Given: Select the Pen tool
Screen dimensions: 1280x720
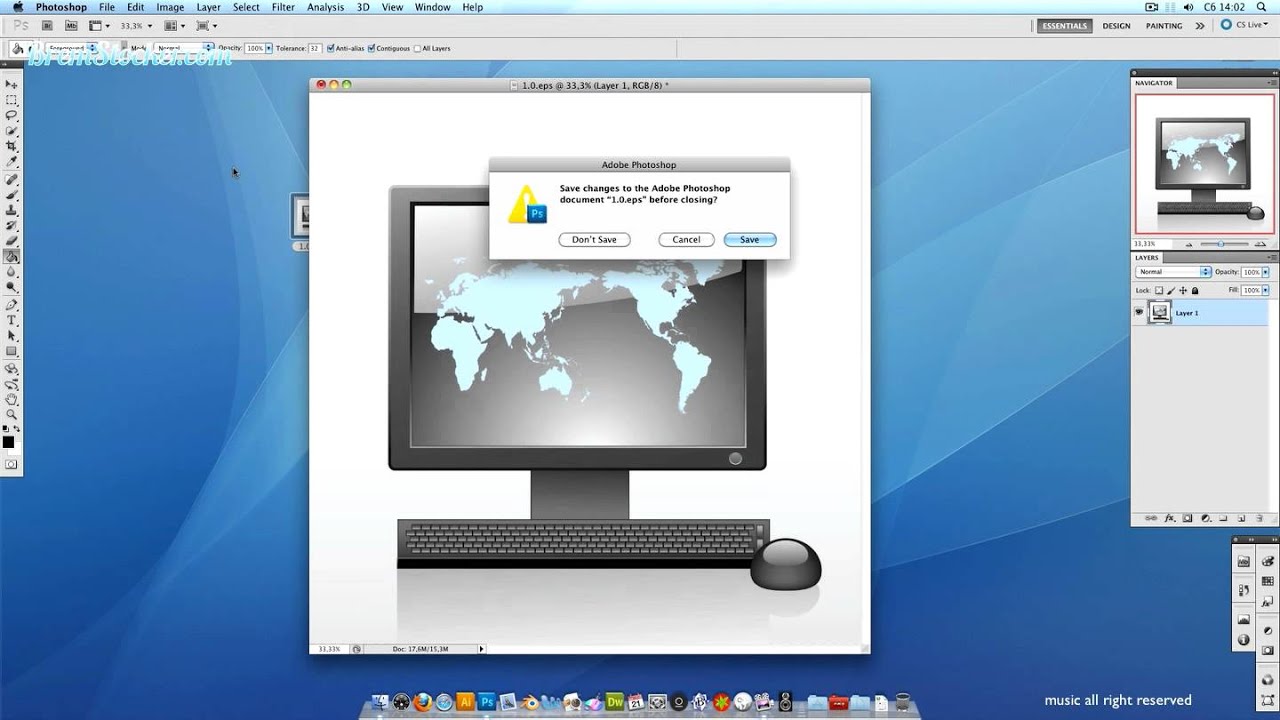Looking at the screenshot, I should click(x=12, y=305).
